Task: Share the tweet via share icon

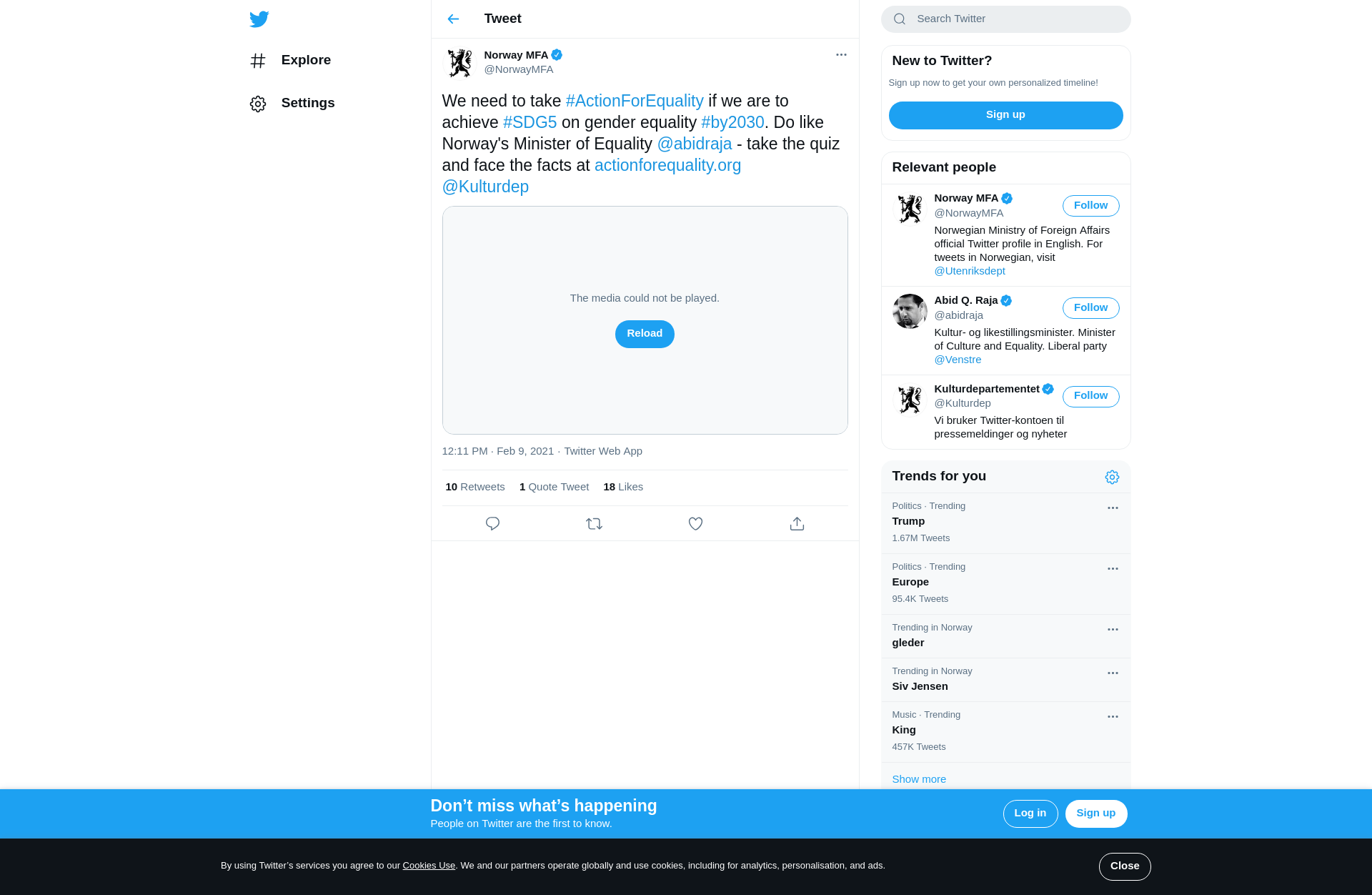Action: (797, 524)
